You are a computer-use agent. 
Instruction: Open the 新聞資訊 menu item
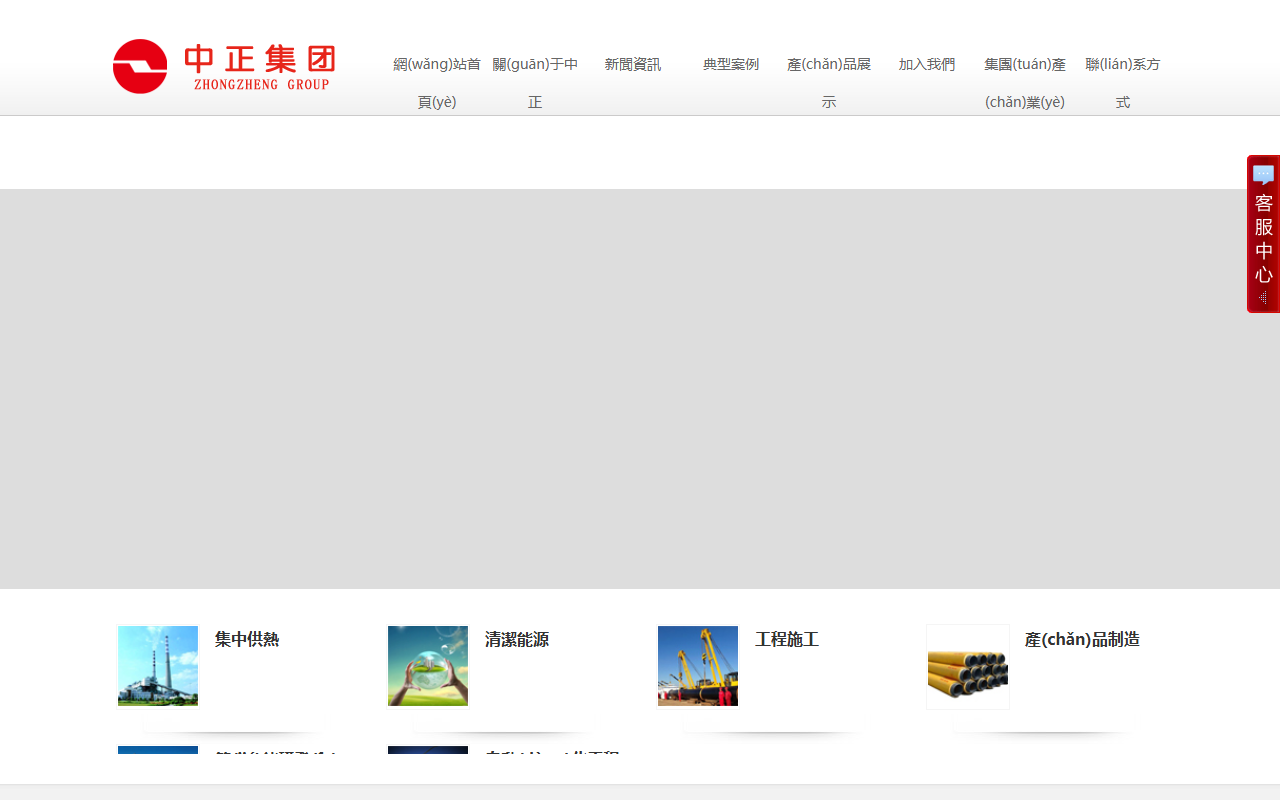click(633, 65)
